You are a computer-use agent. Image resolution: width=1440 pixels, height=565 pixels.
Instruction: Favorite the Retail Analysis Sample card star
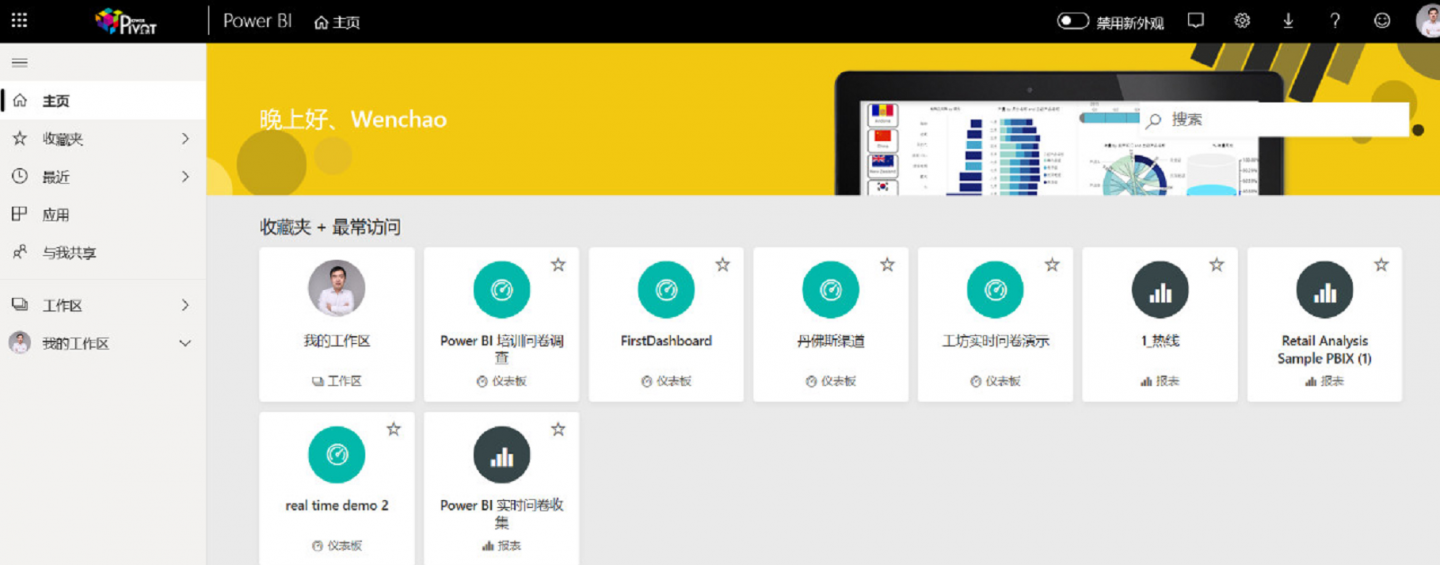point(1381,265)
